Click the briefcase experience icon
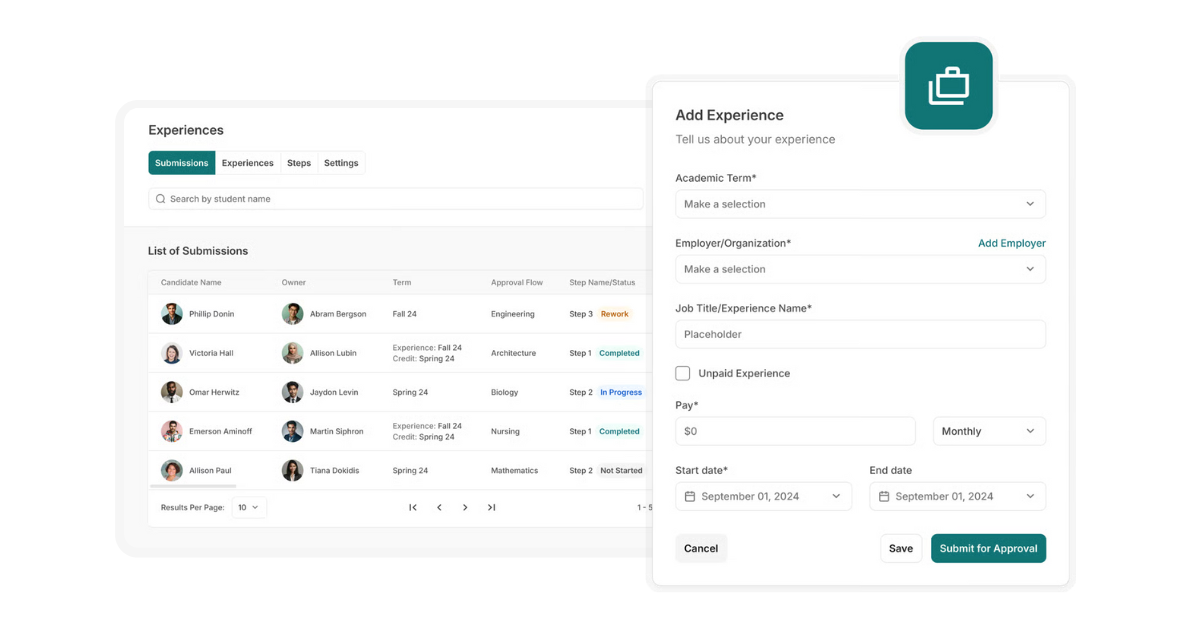 pyautogui.click(x=948, y=86)
